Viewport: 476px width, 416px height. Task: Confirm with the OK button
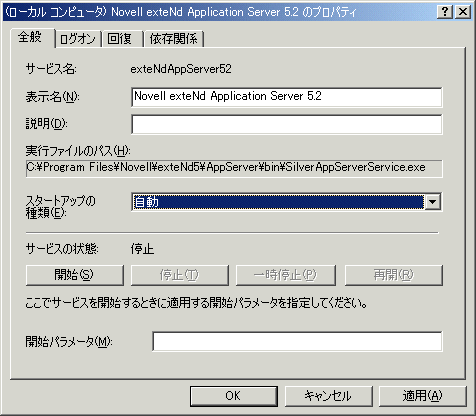234,396
